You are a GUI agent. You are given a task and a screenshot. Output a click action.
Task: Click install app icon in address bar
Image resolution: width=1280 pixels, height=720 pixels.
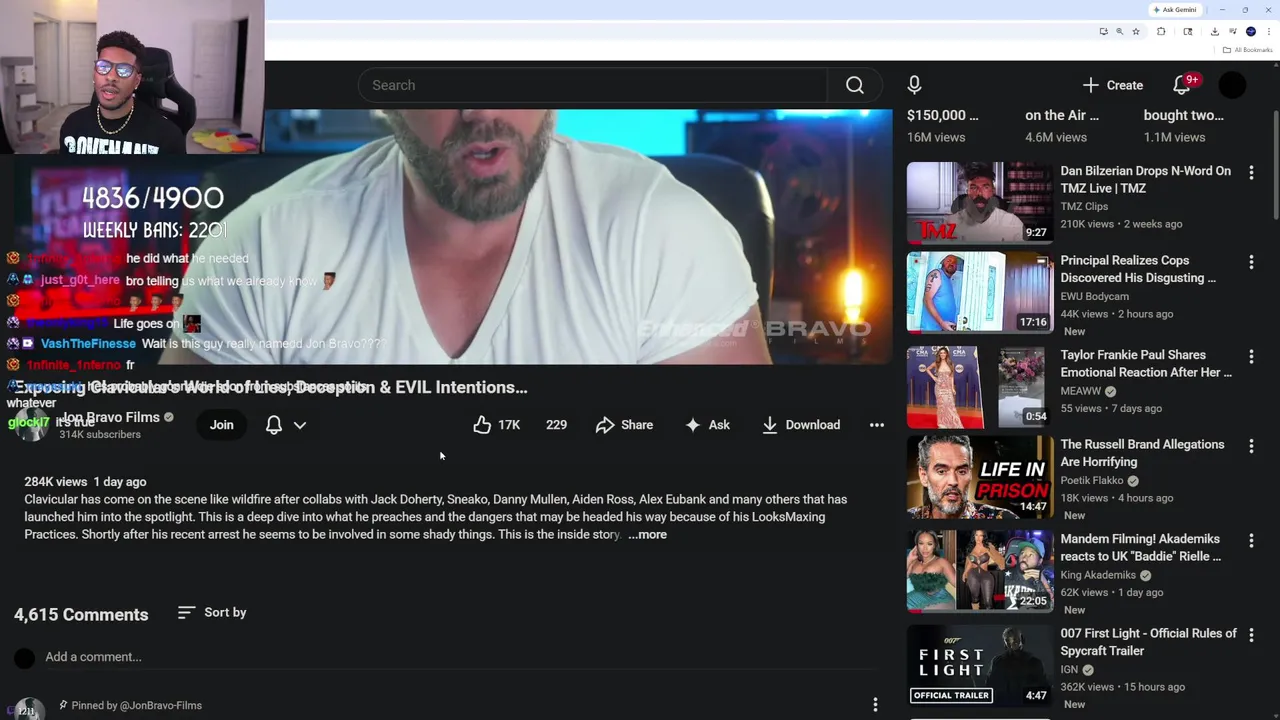[1104, 32]
